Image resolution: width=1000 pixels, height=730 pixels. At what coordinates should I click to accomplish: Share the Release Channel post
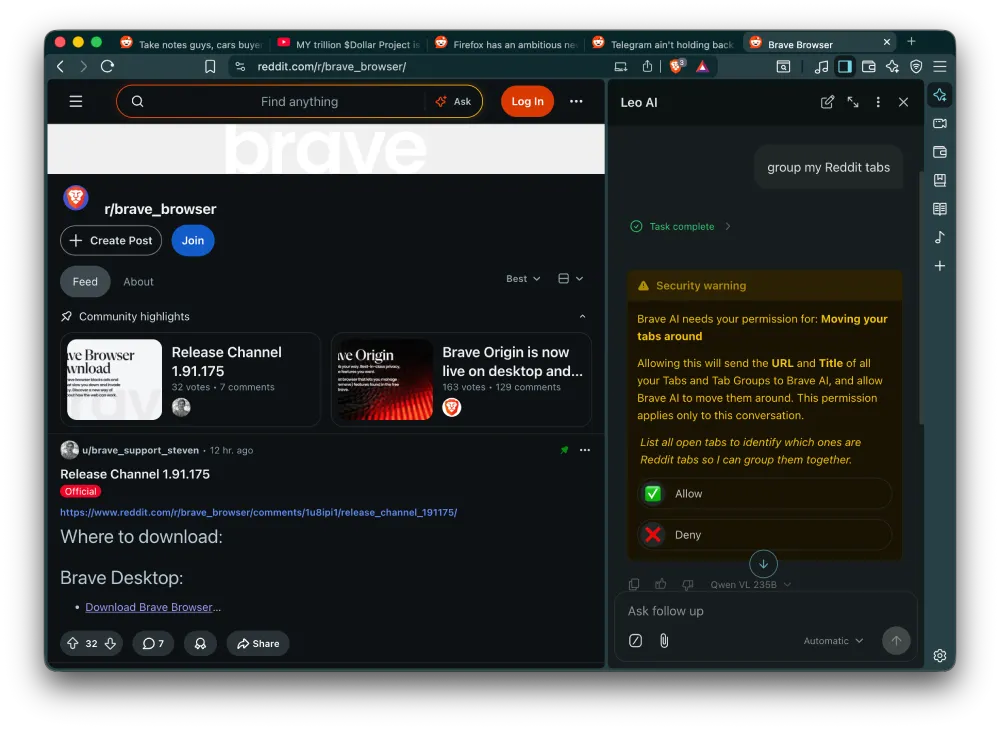(x=258, y=643)
